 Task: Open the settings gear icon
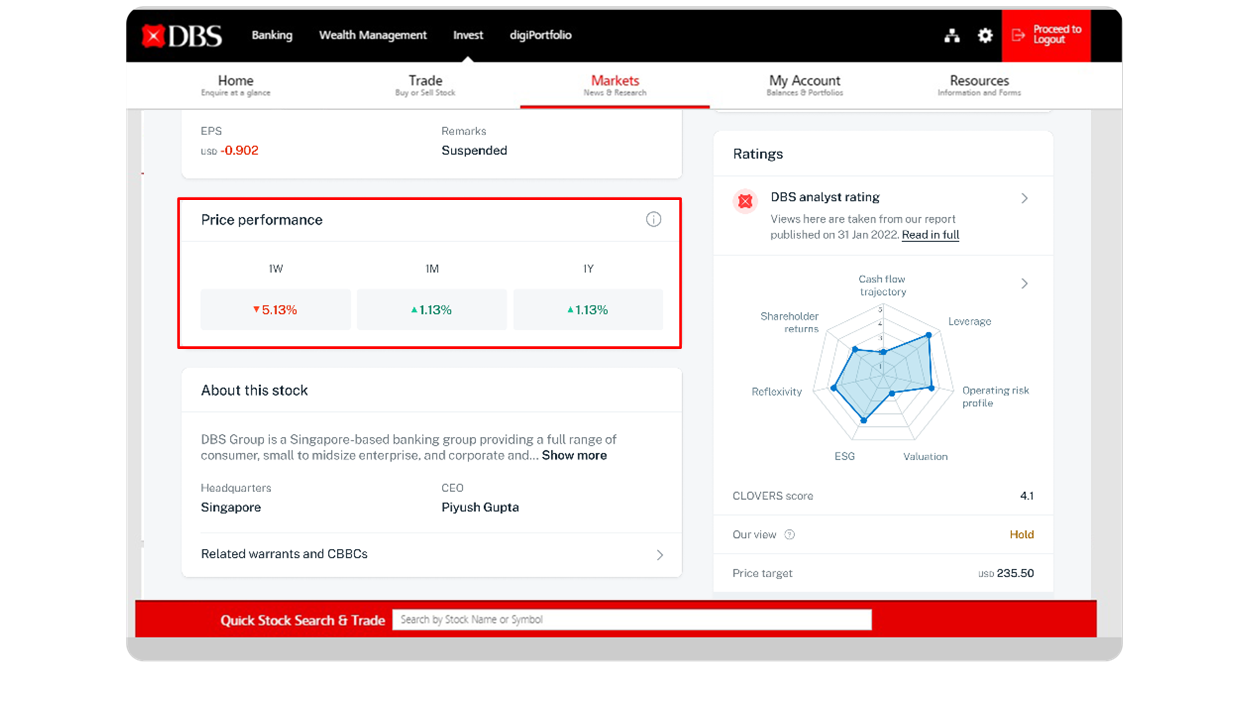(x=985, y=36)
